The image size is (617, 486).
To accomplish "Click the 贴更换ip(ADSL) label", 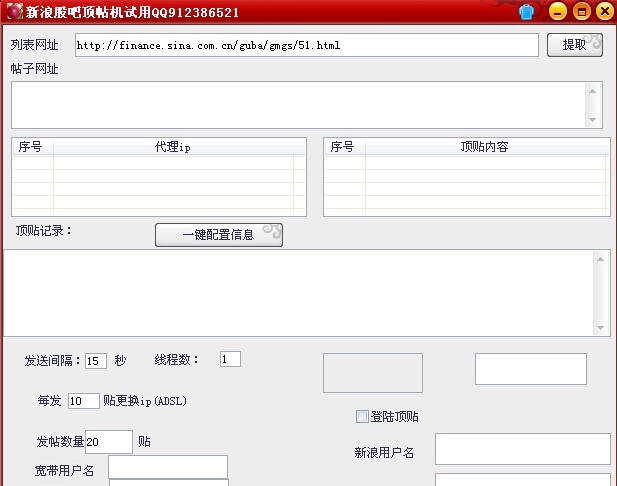I will 145,401.
